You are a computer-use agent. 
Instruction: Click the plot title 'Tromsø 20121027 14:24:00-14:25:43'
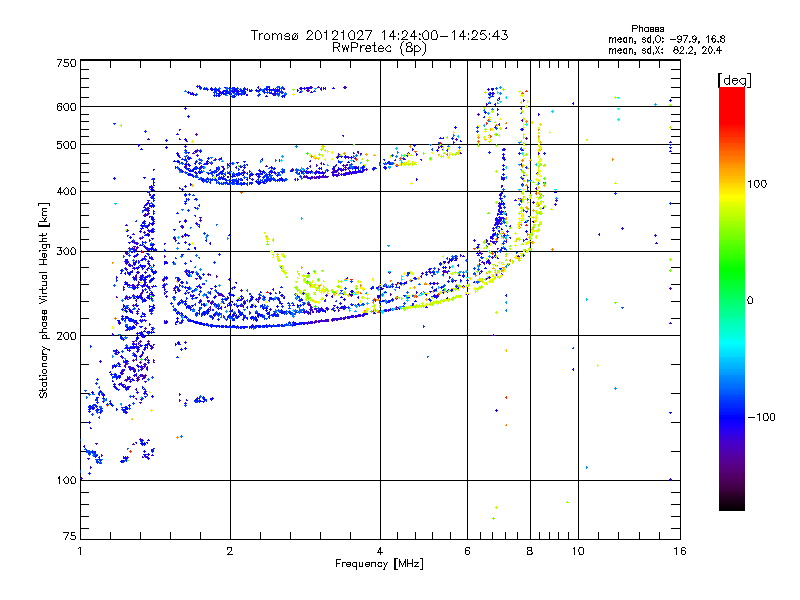(x=380, y=35)
